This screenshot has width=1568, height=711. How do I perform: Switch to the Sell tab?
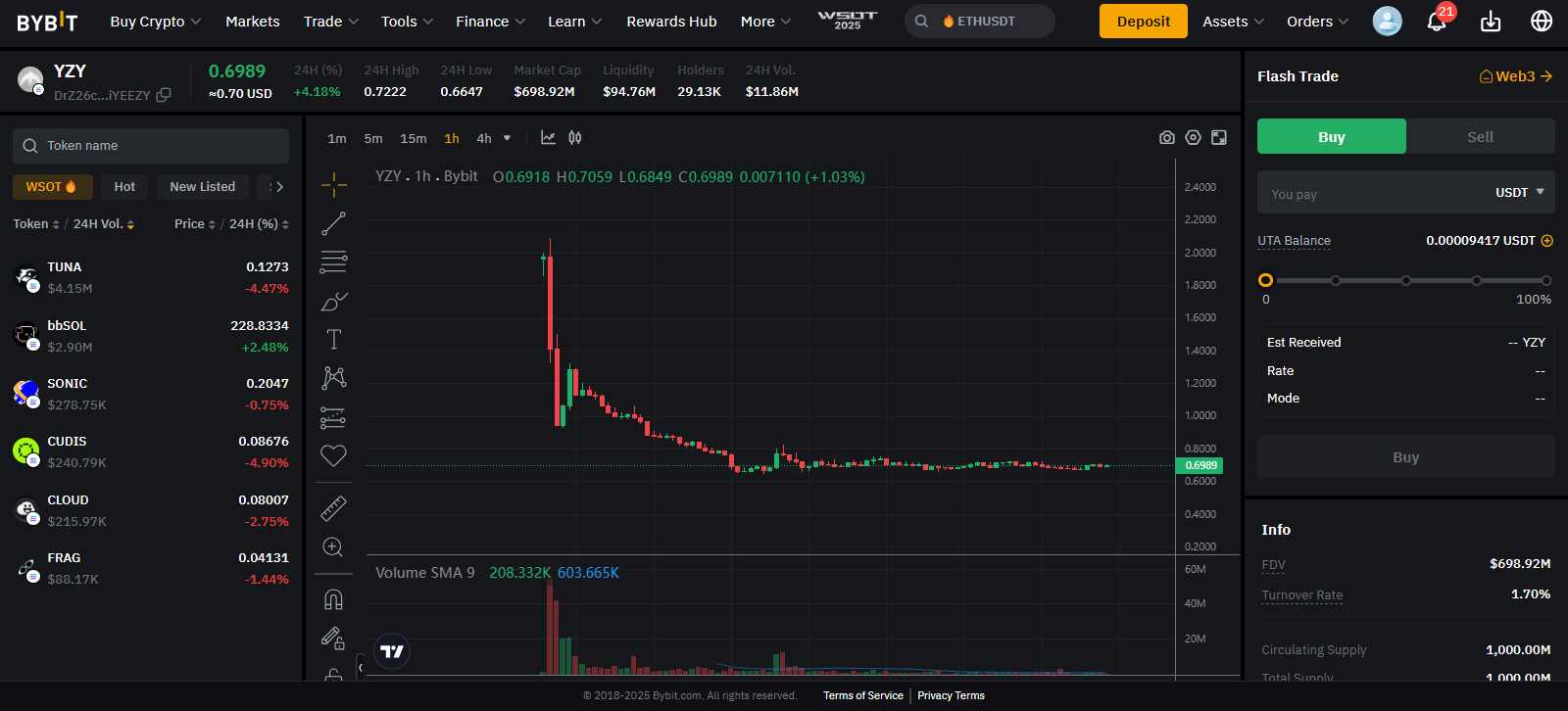[x=1481, y=137]
